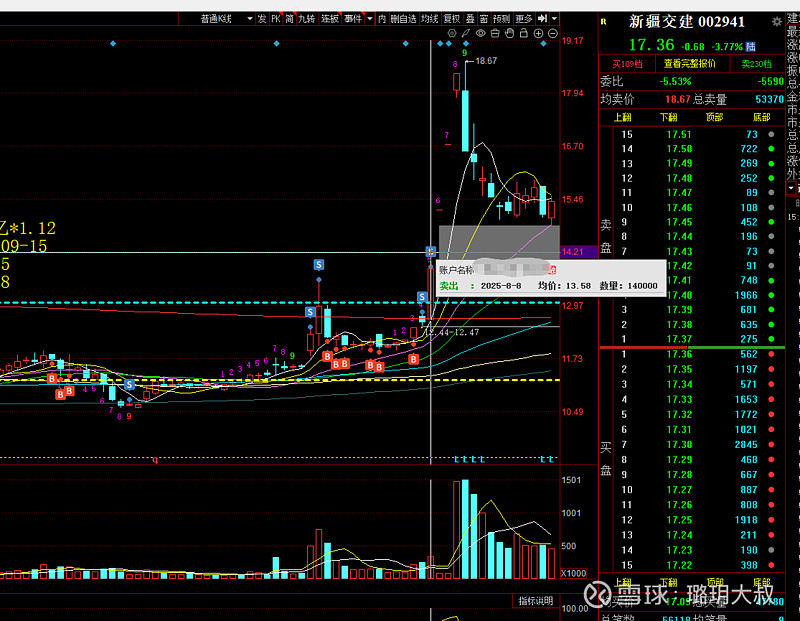Click the tallest cyan volume bar

click(465, 529)
